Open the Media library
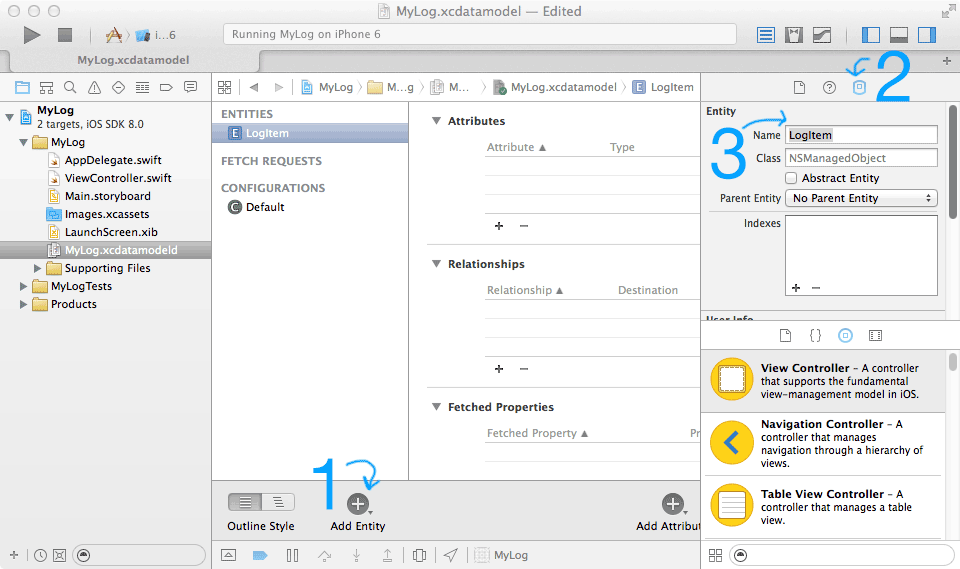The image size is (960, 569). (x=875, y=335)
